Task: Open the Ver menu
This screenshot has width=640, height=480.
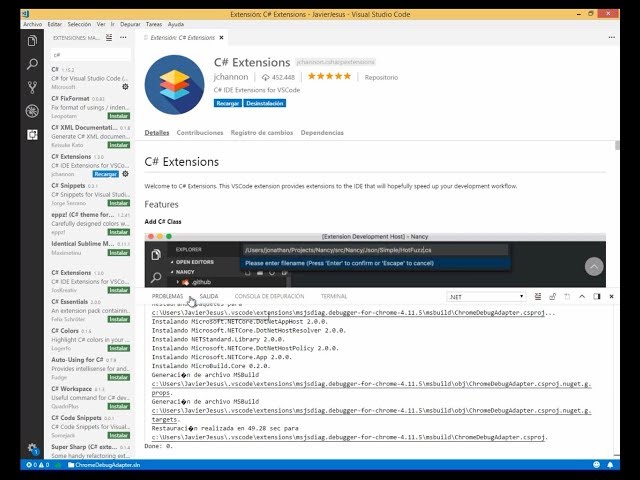Action: [101, 24]
